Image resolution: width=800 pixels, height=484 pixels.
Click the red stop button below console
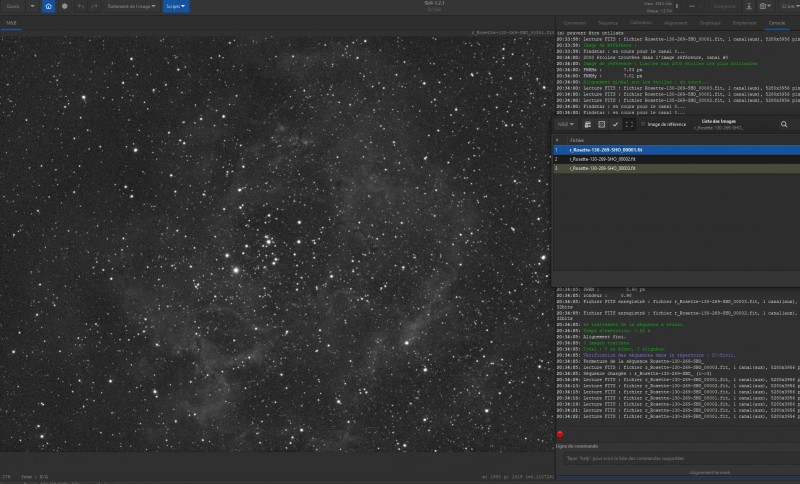tap(560, 434)
